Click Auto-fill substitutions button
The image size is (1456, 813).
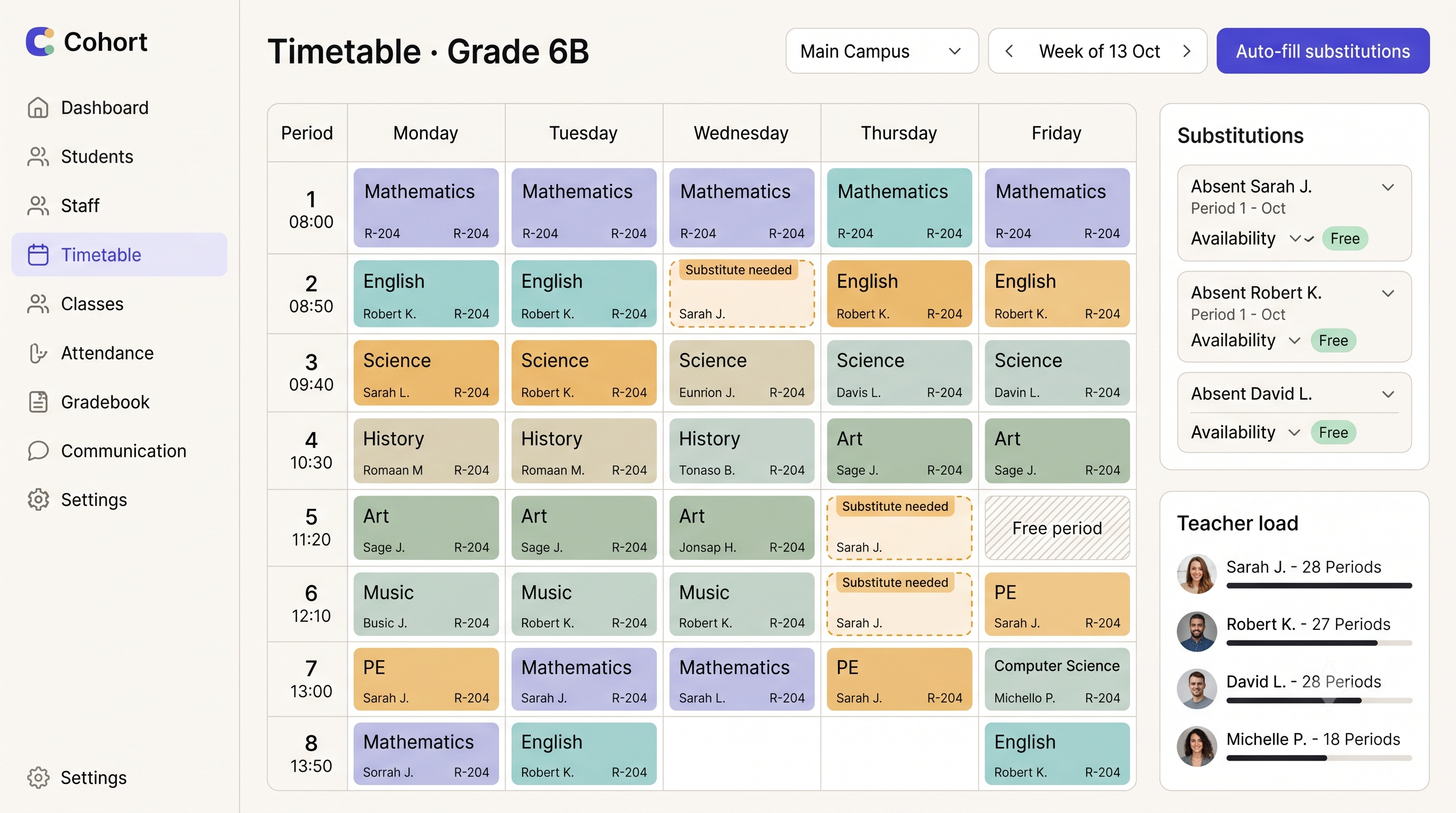click(1323, 51)
